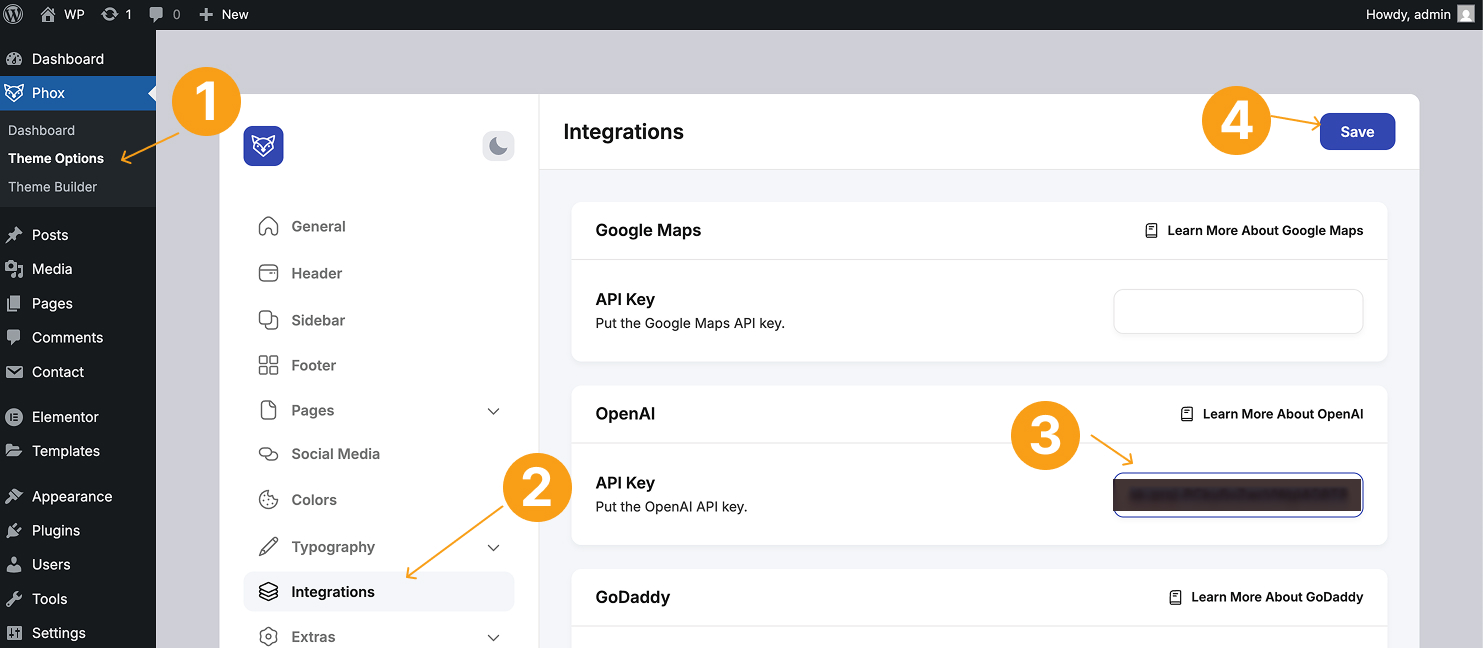Screen dimensions: 1483x648
Task: Open the Phox logo icon in theme options
Action: pyautogui.click(x=263, y=145)
